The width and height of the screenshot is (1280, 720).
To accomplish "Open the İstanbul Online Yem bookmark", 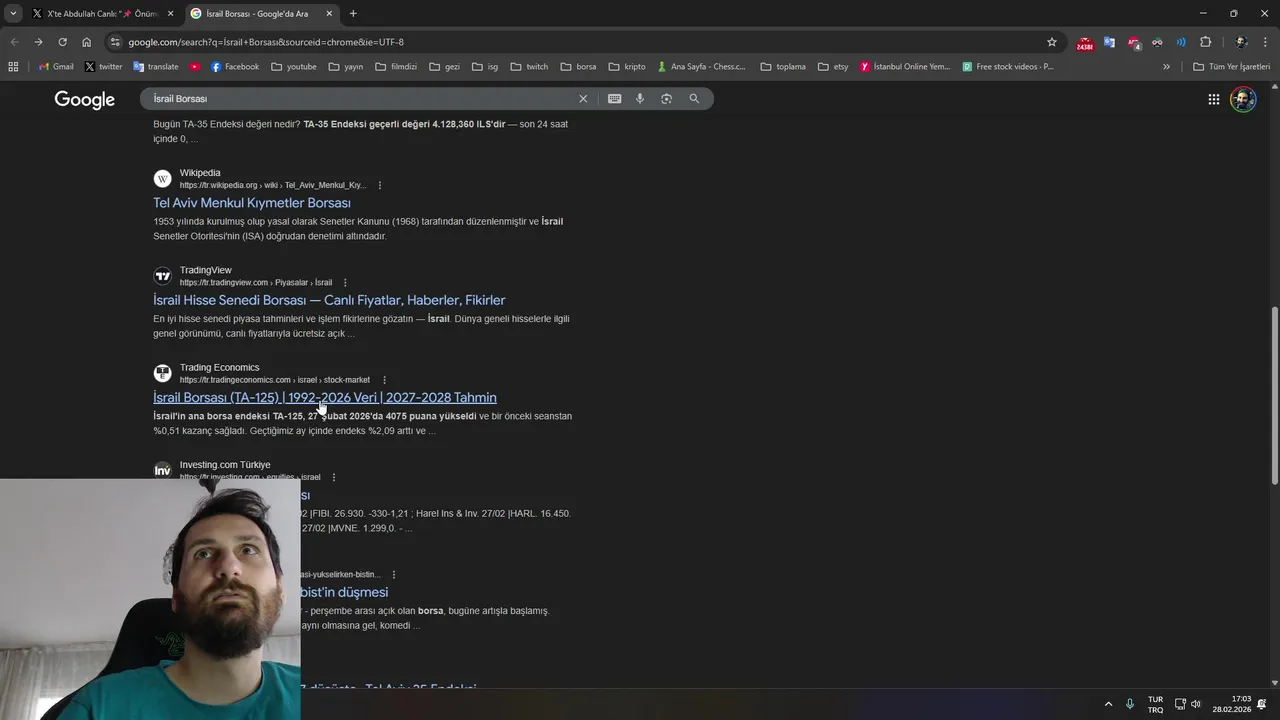I will (x=905, y=67).
